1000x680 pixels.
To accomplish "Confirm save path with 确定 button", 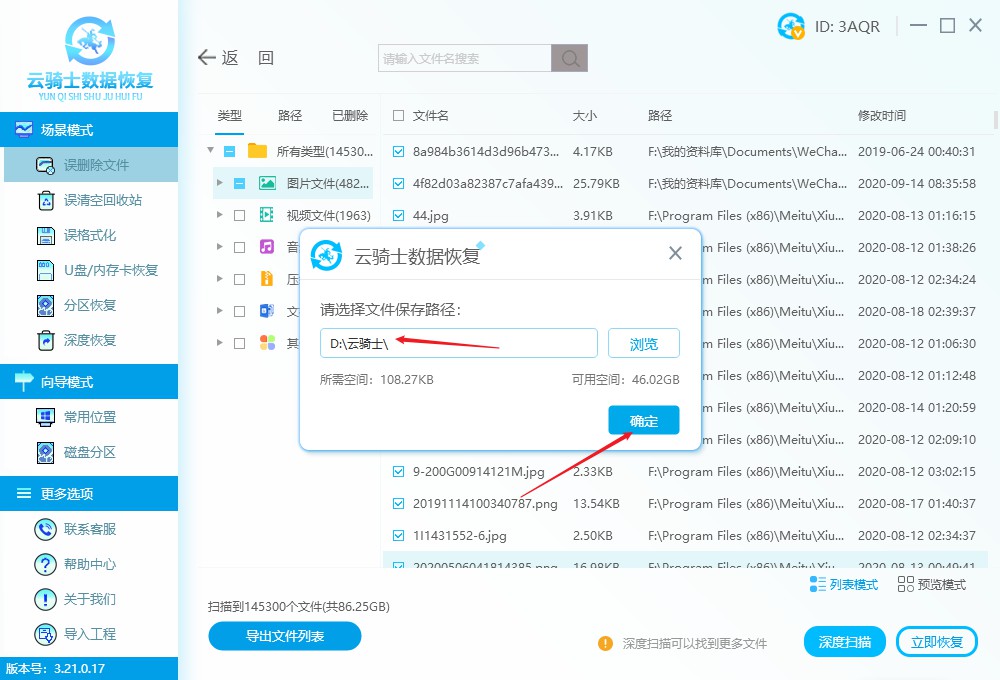I will pos(643,420).
